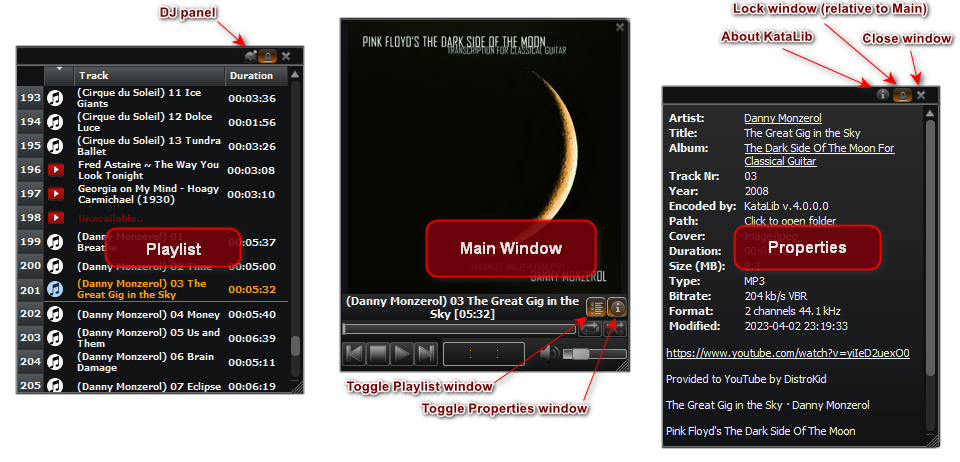
Task: Sort playlist by Duration column header
Action: pyautogui.click(x=257, y=76)
